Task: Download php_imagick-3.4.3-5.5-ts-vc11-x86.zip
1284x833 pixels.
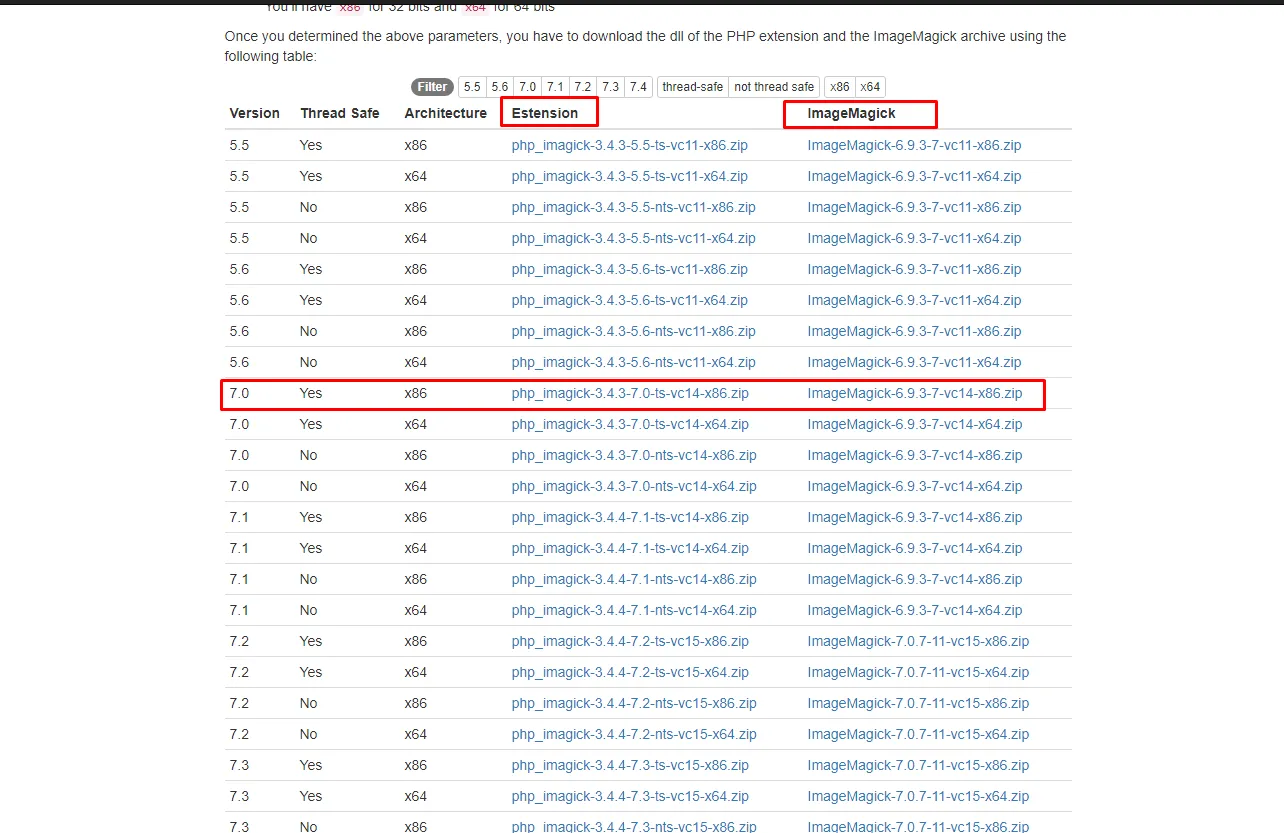Action: coord(630,145)
